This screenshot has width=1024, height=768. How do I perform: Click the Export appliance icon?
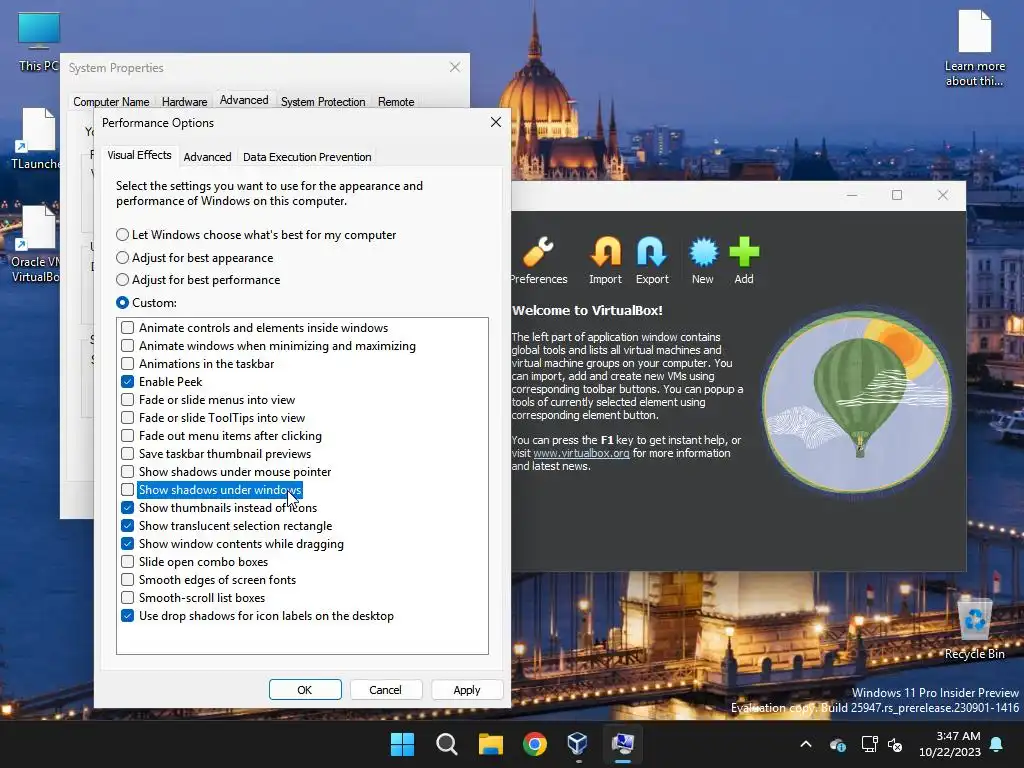pos(652,261)
